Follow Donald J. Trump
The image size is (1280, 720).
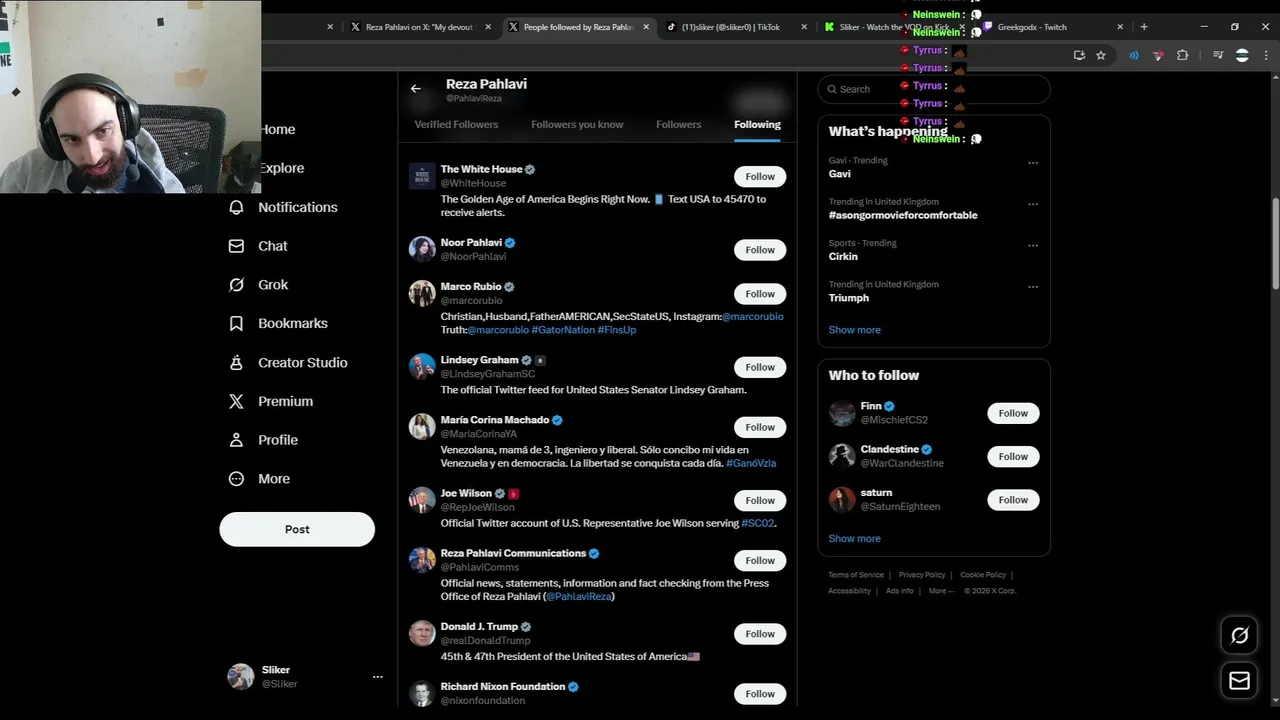[760, 634]
